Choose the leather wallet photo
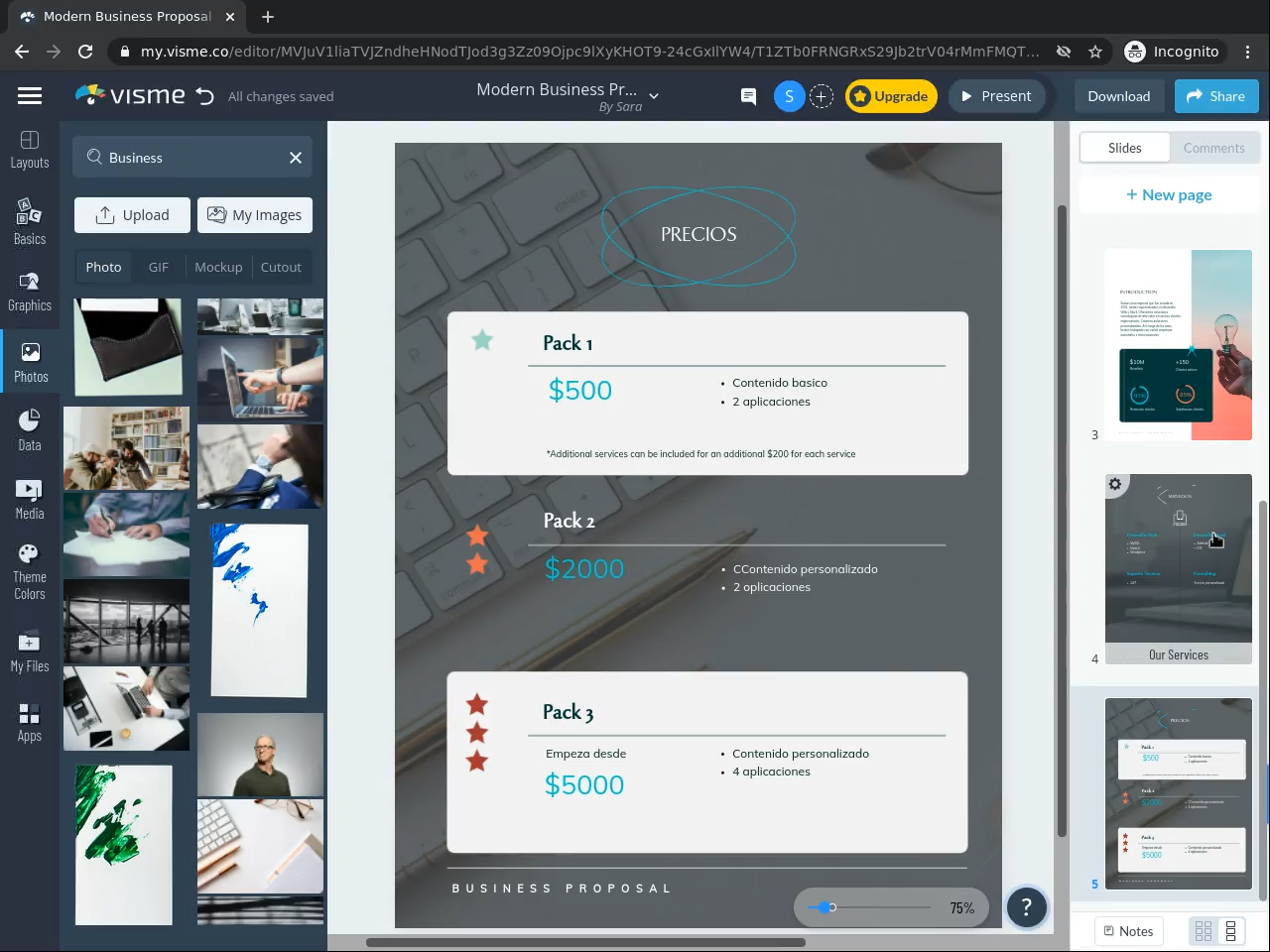Viewport: 1270px width, 952px height. 129,347
